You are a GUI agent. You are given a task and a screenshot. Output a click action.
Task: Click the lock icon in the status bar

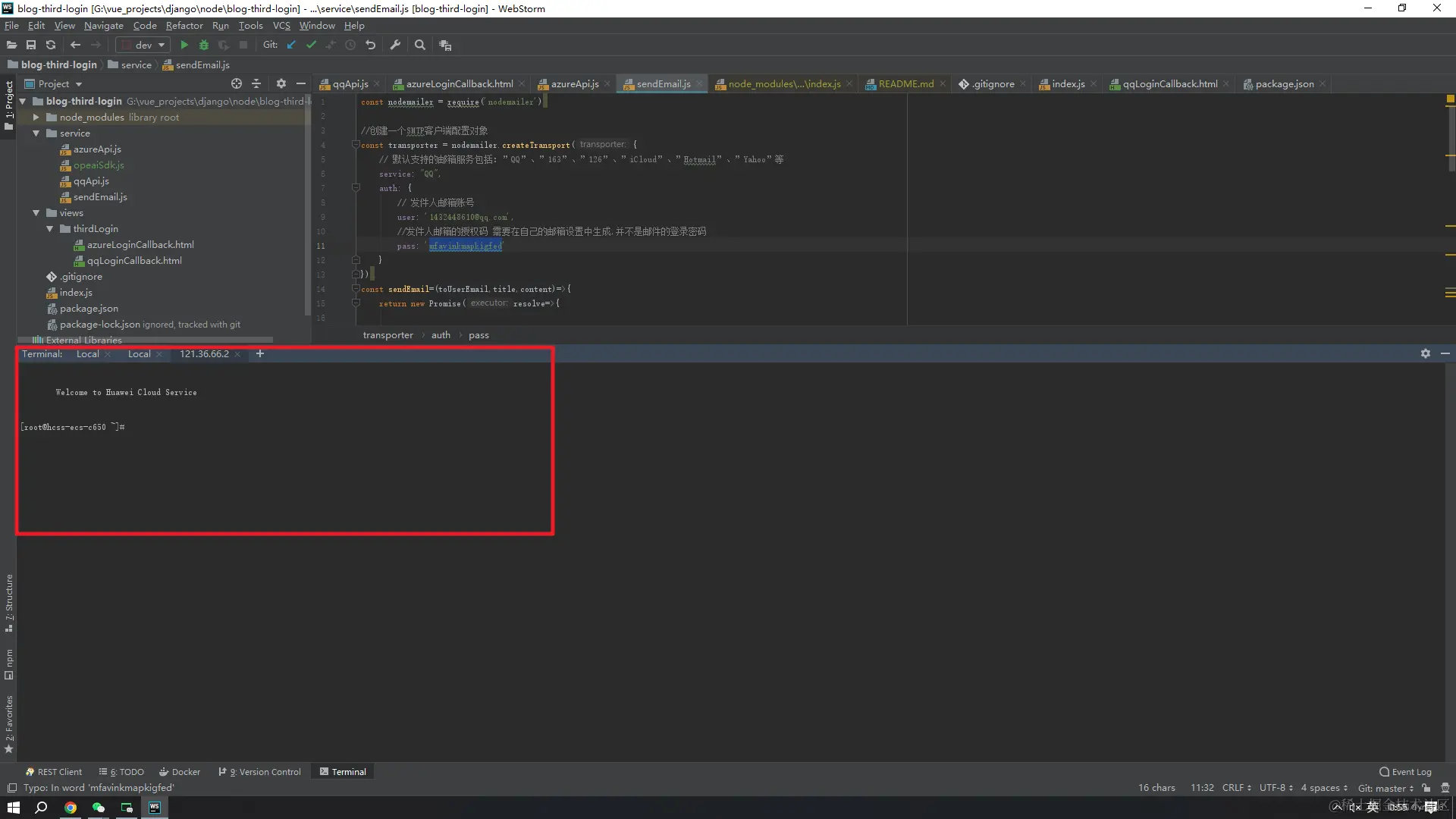tap(1426, 788)
